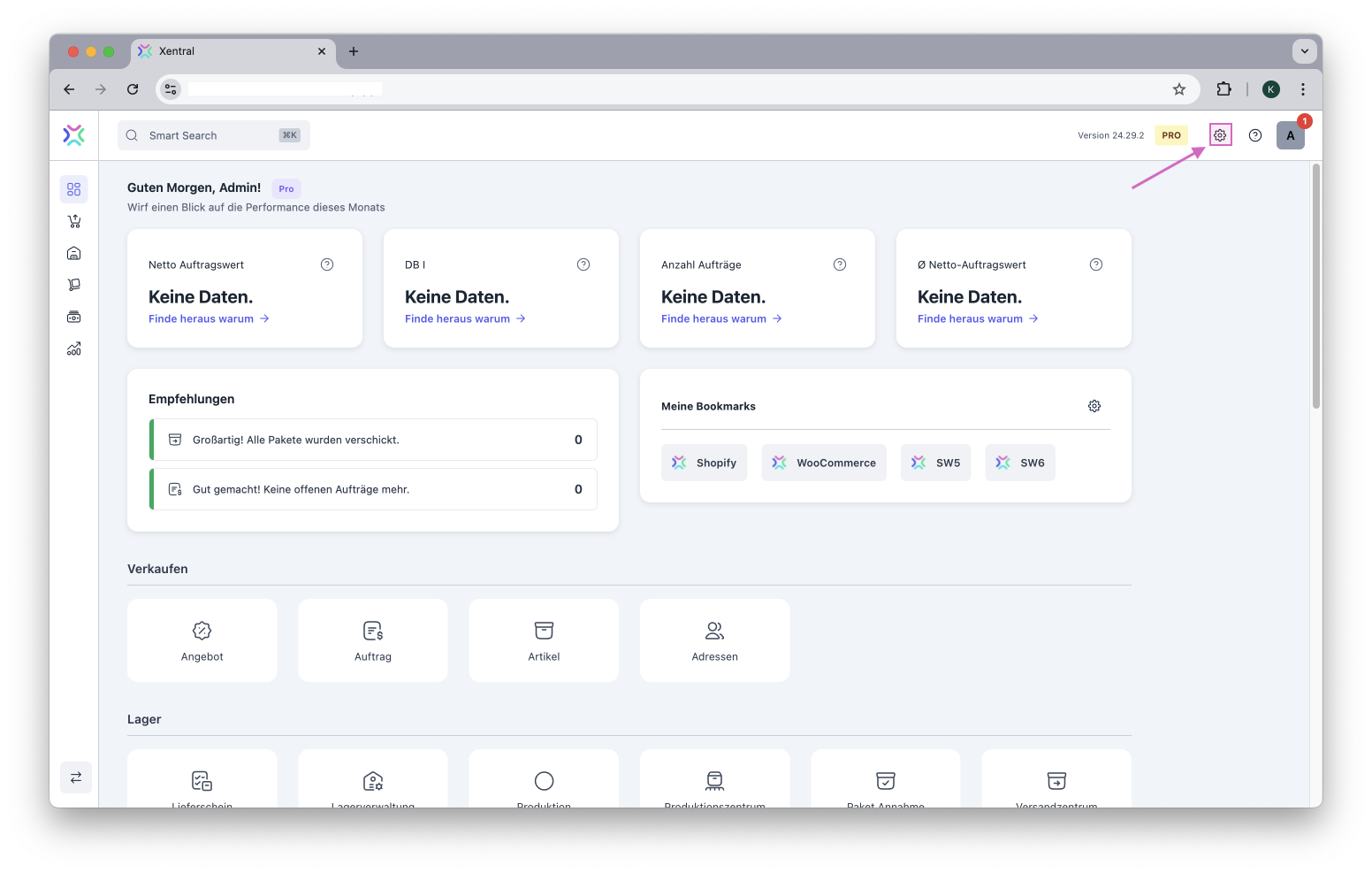Click 'Finde heraus warum' under Anzahl Aufträge
The height and width of the screenshot is (873, 1372).
point(721,318)
